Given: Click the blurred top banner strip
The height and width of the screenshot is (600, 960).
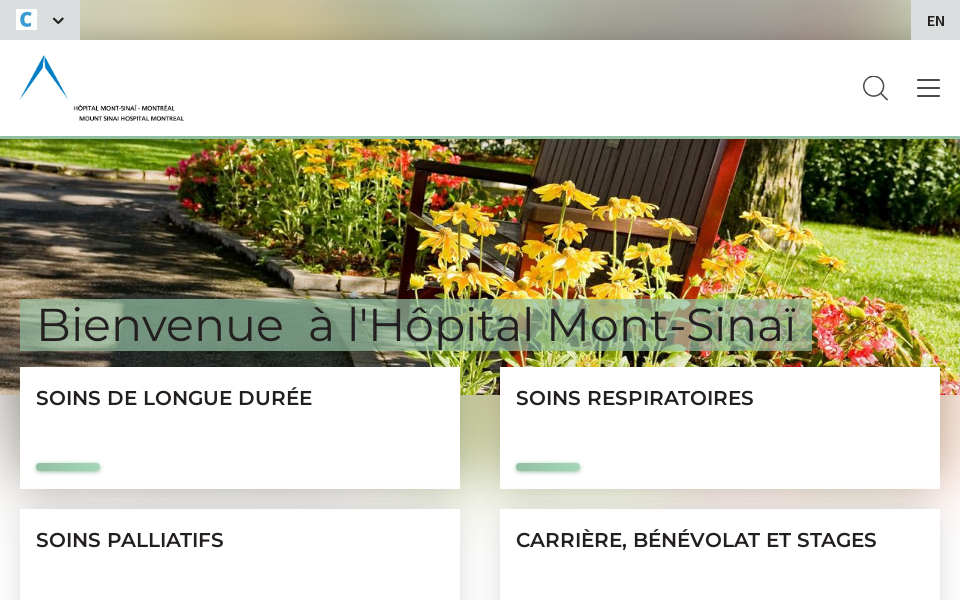Looking at the screenshot, I should click(495, 20).
